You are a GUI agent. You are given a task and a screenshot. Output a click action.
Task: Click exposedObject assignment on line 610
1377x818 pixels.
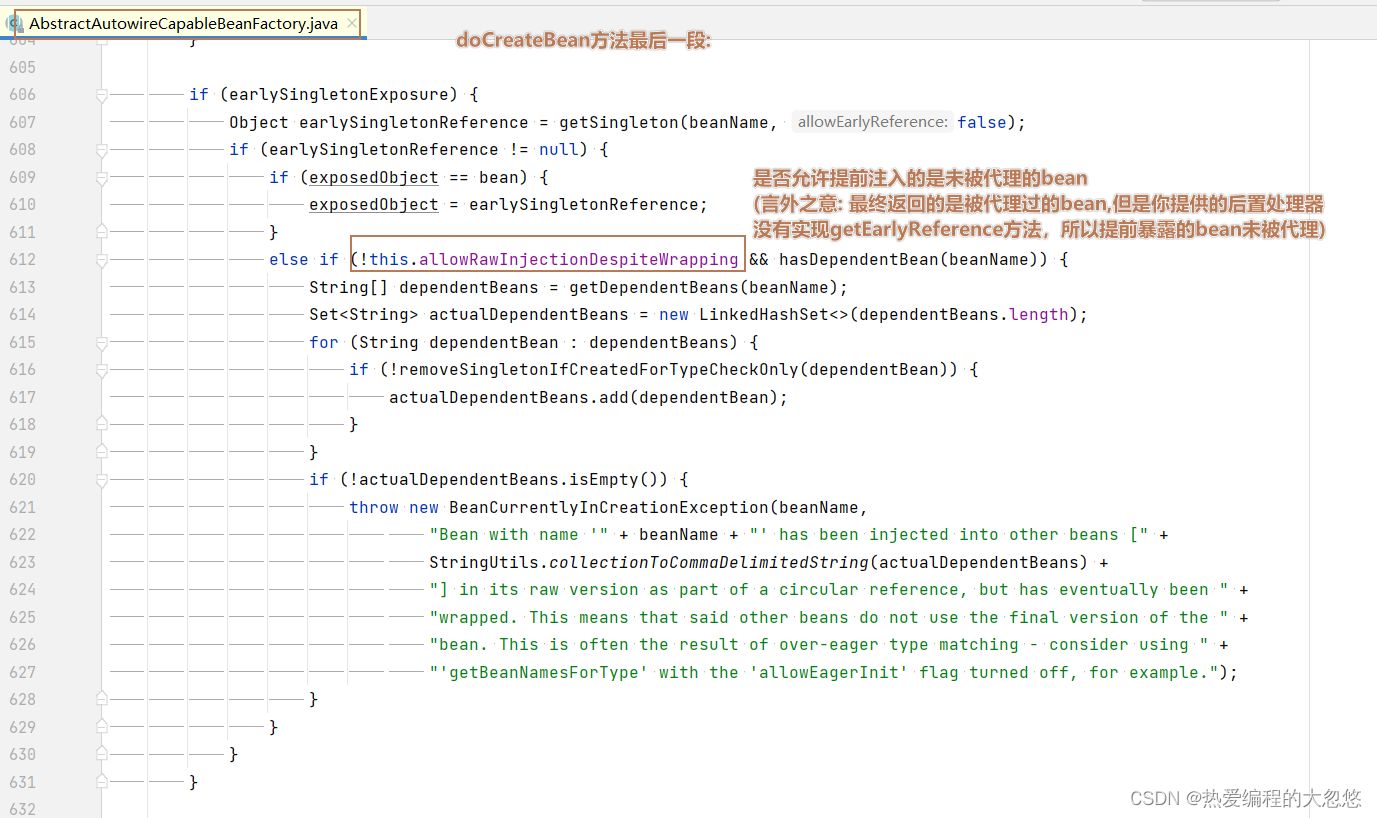point(373,205)
